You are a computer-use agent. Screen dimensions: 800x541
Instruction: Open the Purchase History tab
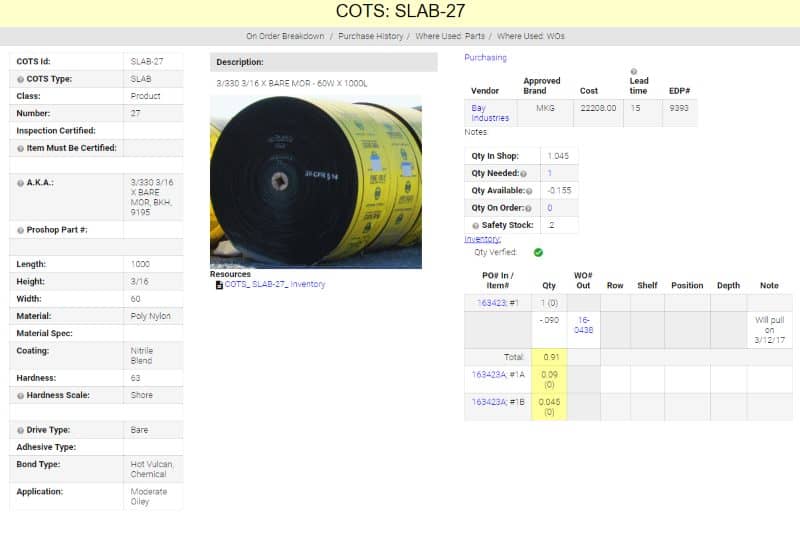point(370,36)
